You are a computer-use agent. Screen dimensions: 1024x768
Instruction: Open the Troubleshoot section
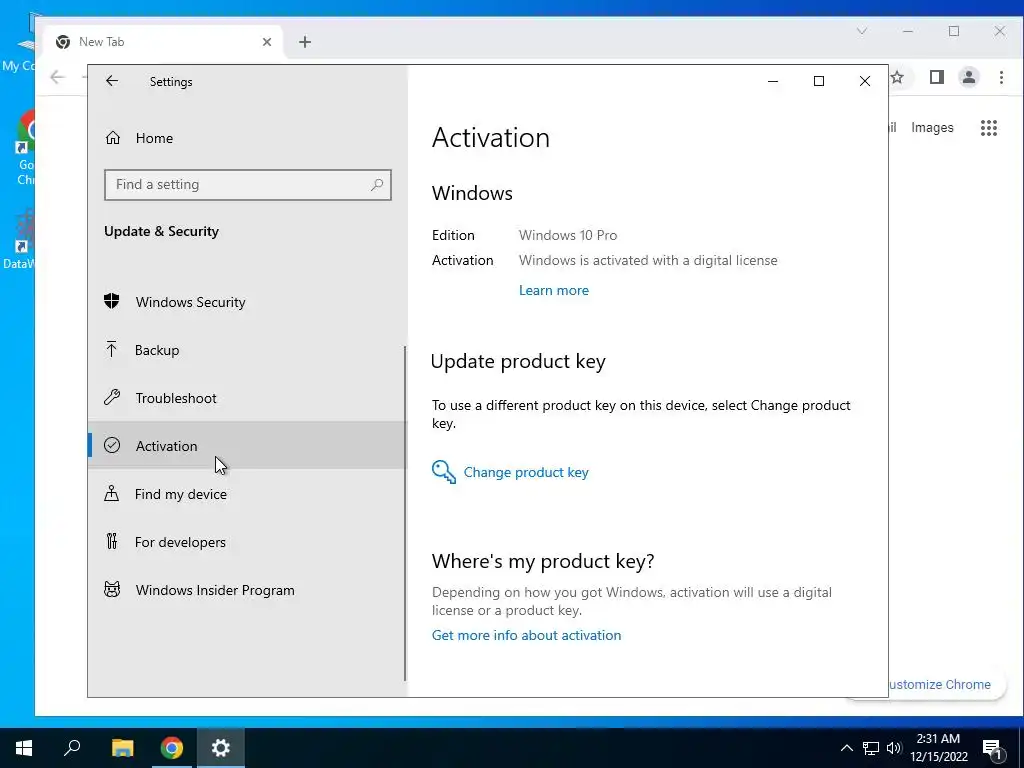tap(247, 398)
